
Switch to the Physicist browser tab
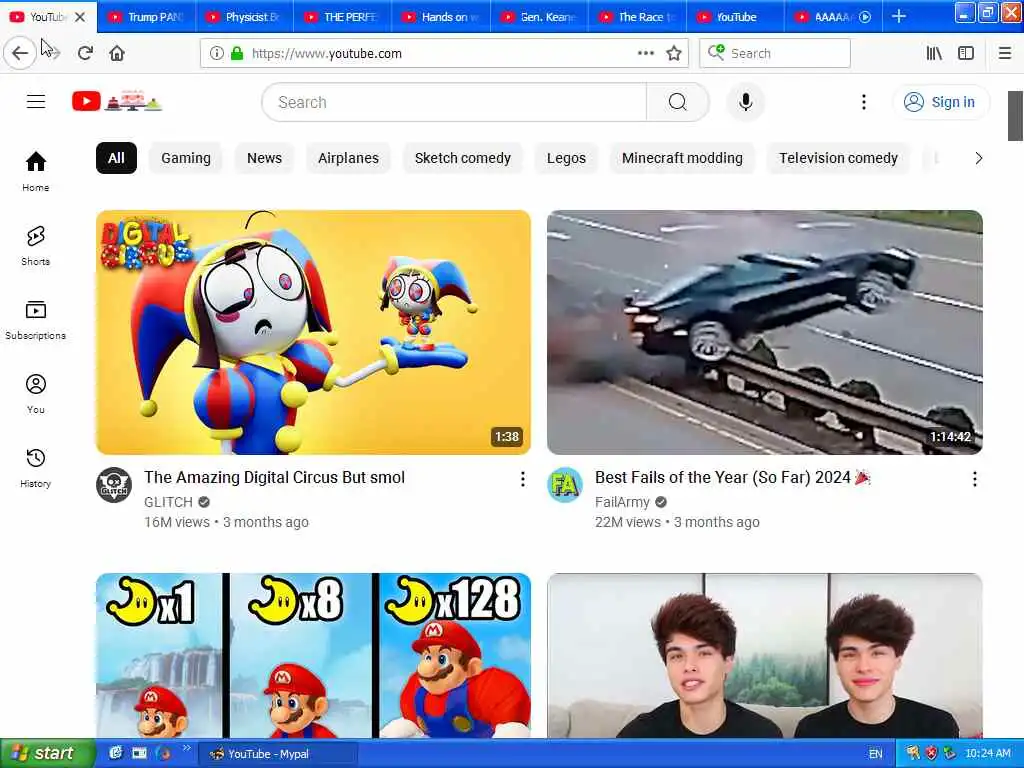tap(244, 17)
